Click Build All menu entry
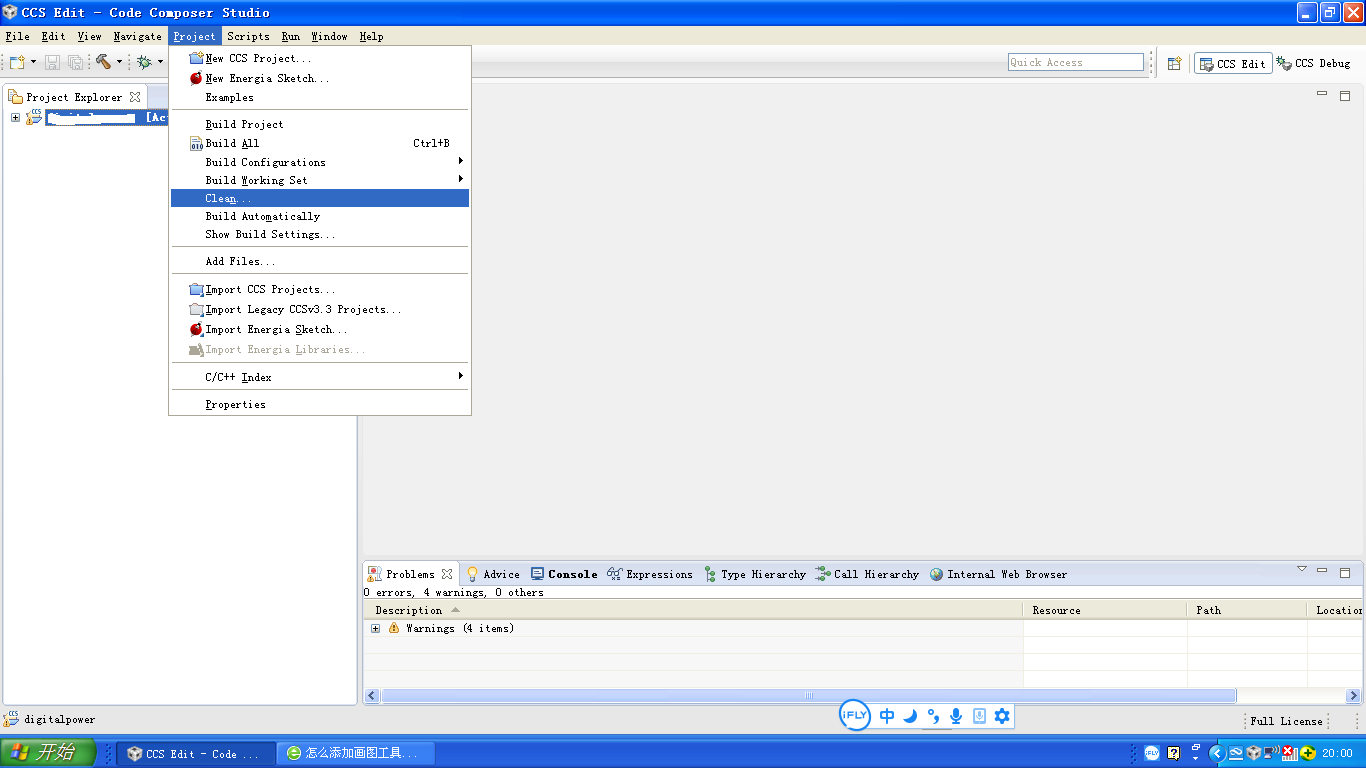 pyautogui.click(x=320, y=143)
